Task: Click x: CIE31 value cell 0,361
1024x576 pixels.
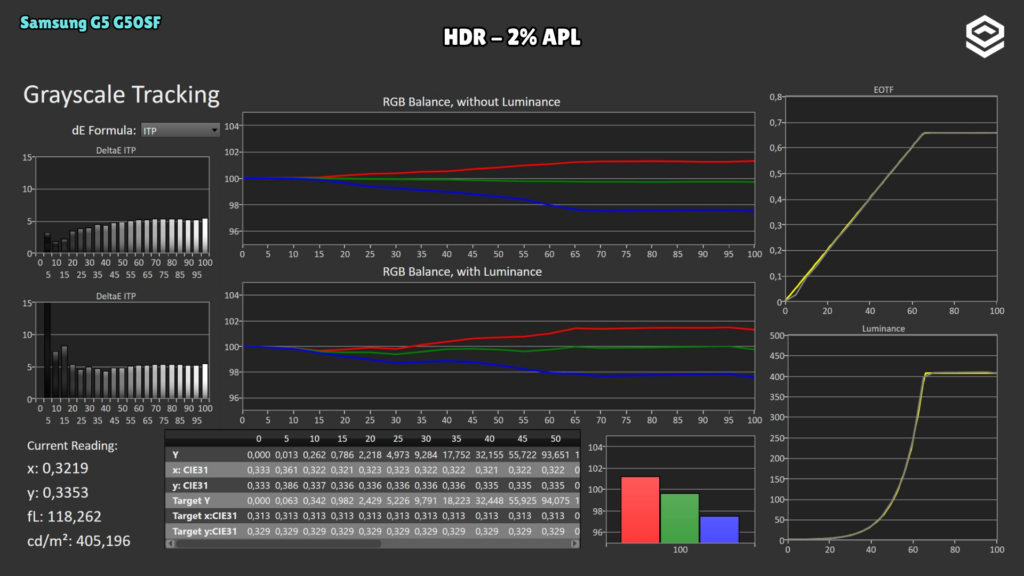Action: [x=286, y=470]
